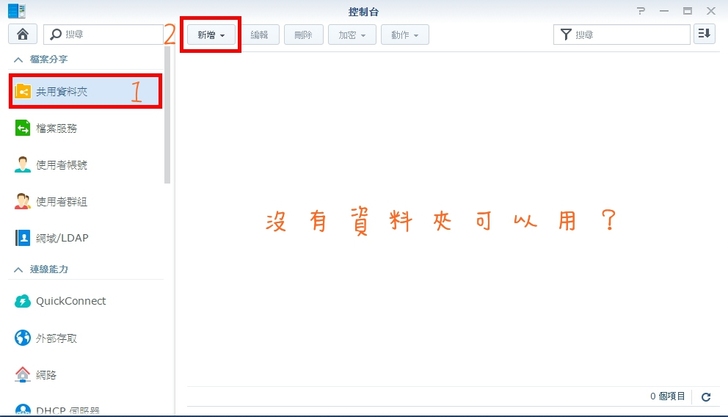Click the Edit (編輯) button
The width and height of the screenshot is (728, 417).
pos(260,35)
